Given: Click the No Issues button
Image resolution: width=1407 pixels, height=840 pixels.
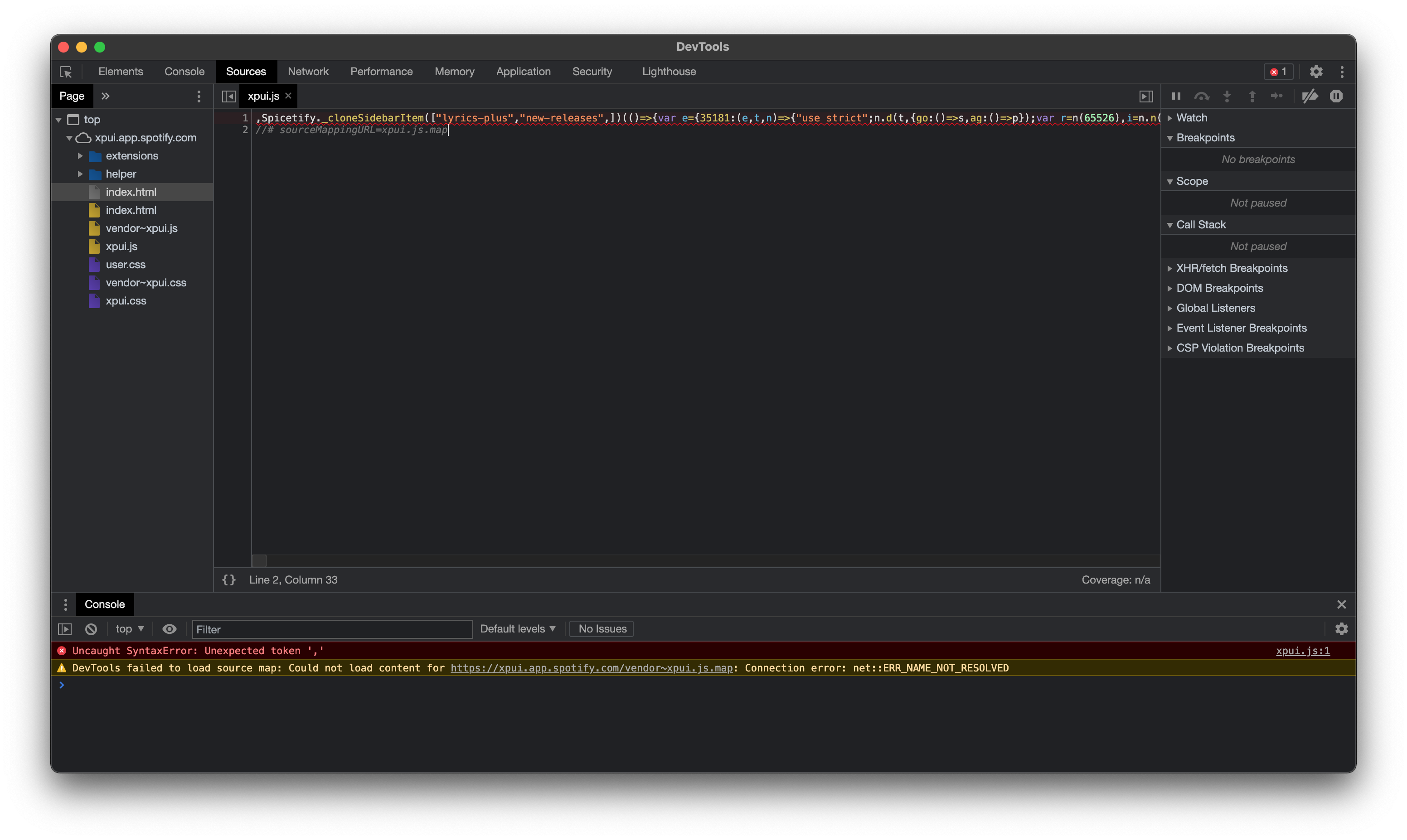Looking at the screenshot, I should (x=602, y=629).
